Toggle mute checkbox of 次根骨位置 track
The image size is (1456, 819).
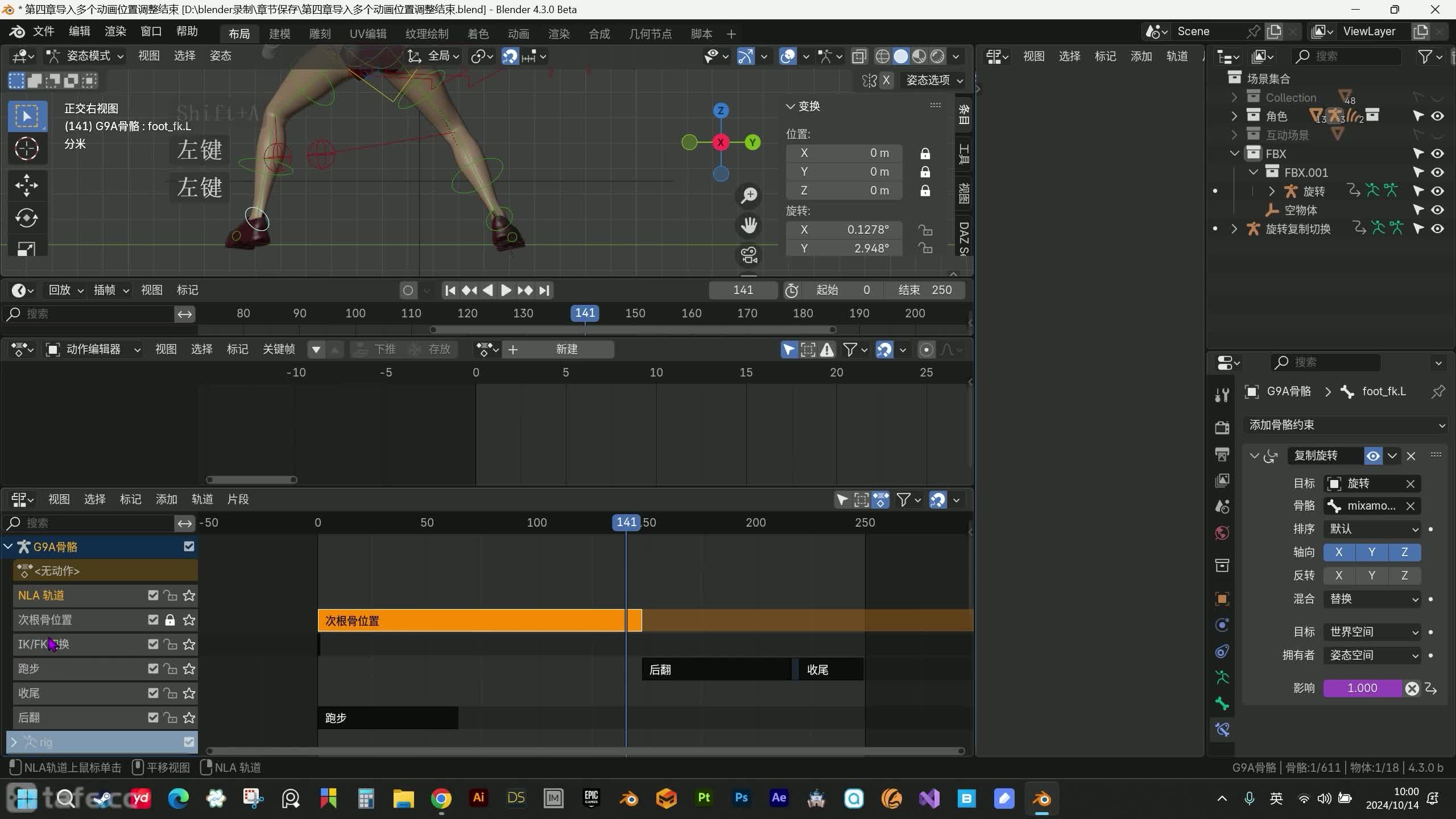point(153,620)
